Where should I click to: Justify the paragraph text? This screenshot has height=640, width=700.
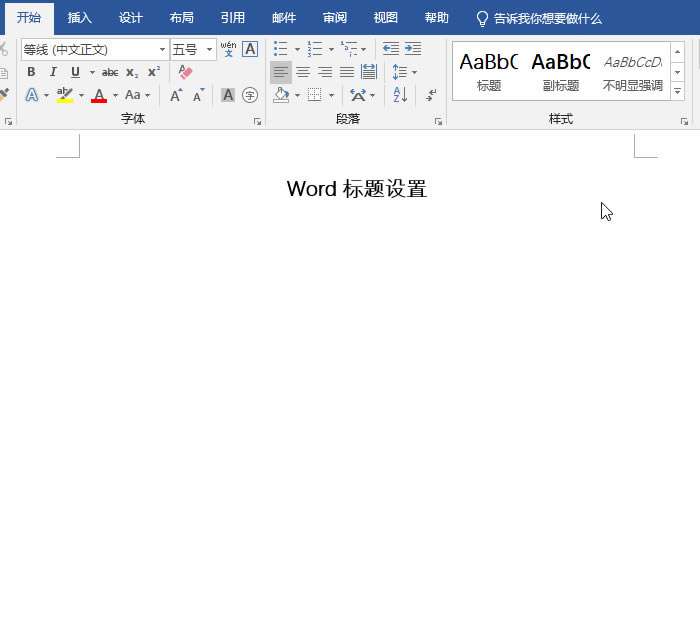click(x=347, y=72)
